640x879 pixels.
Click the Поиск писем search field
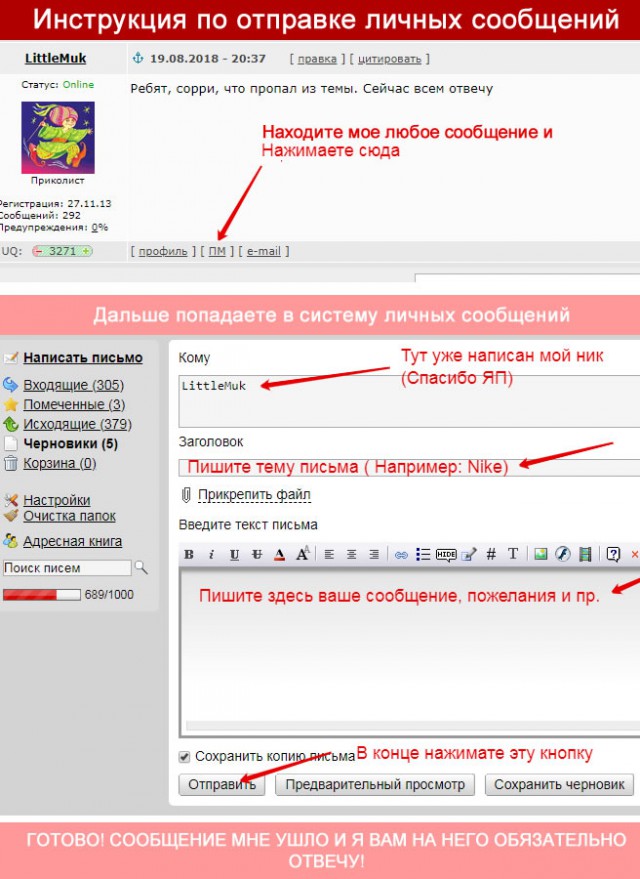pyautogui.click(x=67, y=568)
